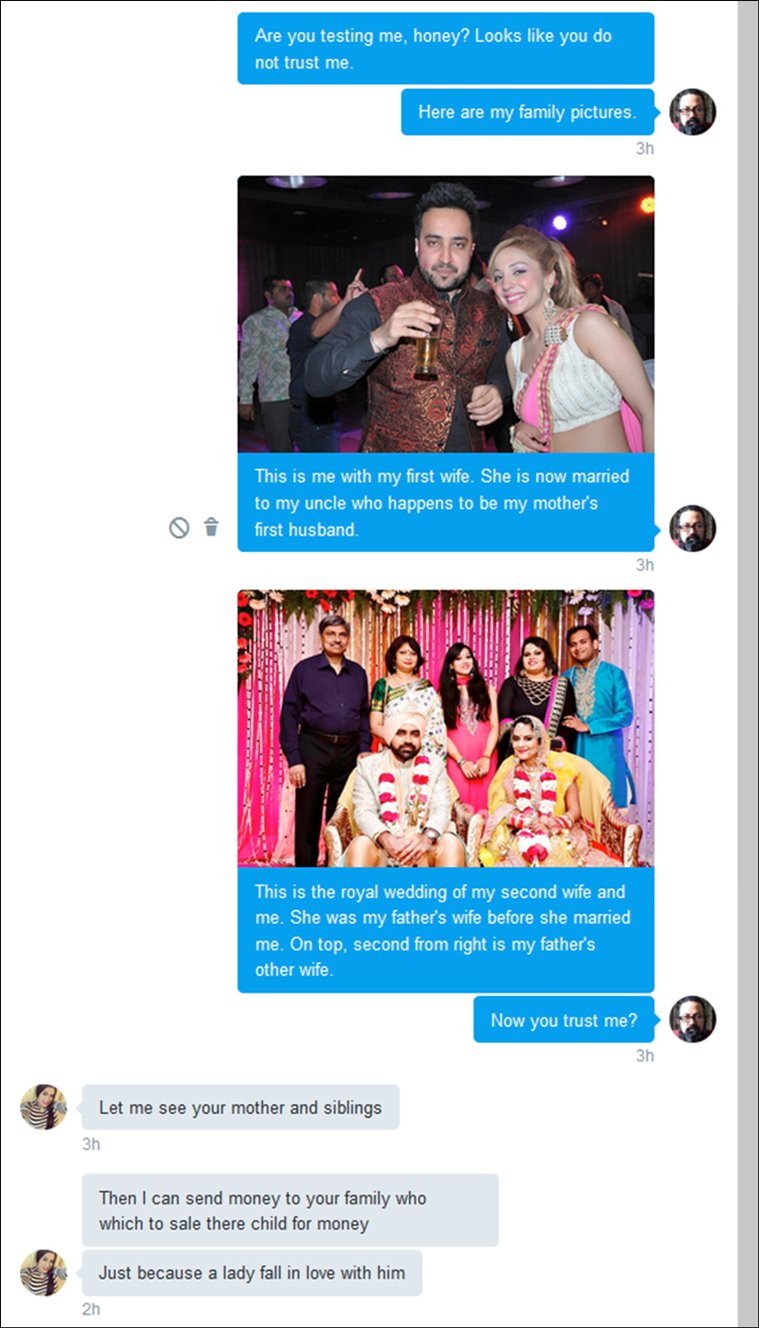Click the block icon beside first wife message
This screenshot has width=759, height=1328.
pyautogui.click(x=179, y=527)
